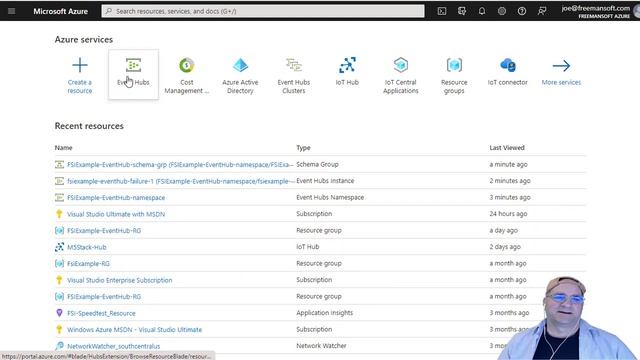Open IoT connector service
The image size is (640, 360).
coord(507,71)
